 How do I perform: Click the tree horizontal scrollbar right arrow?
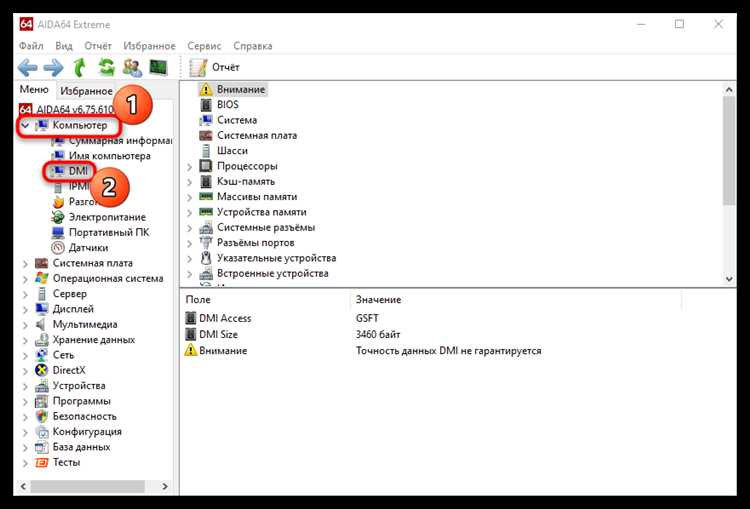pyautogui.click(x=165, y=487)
